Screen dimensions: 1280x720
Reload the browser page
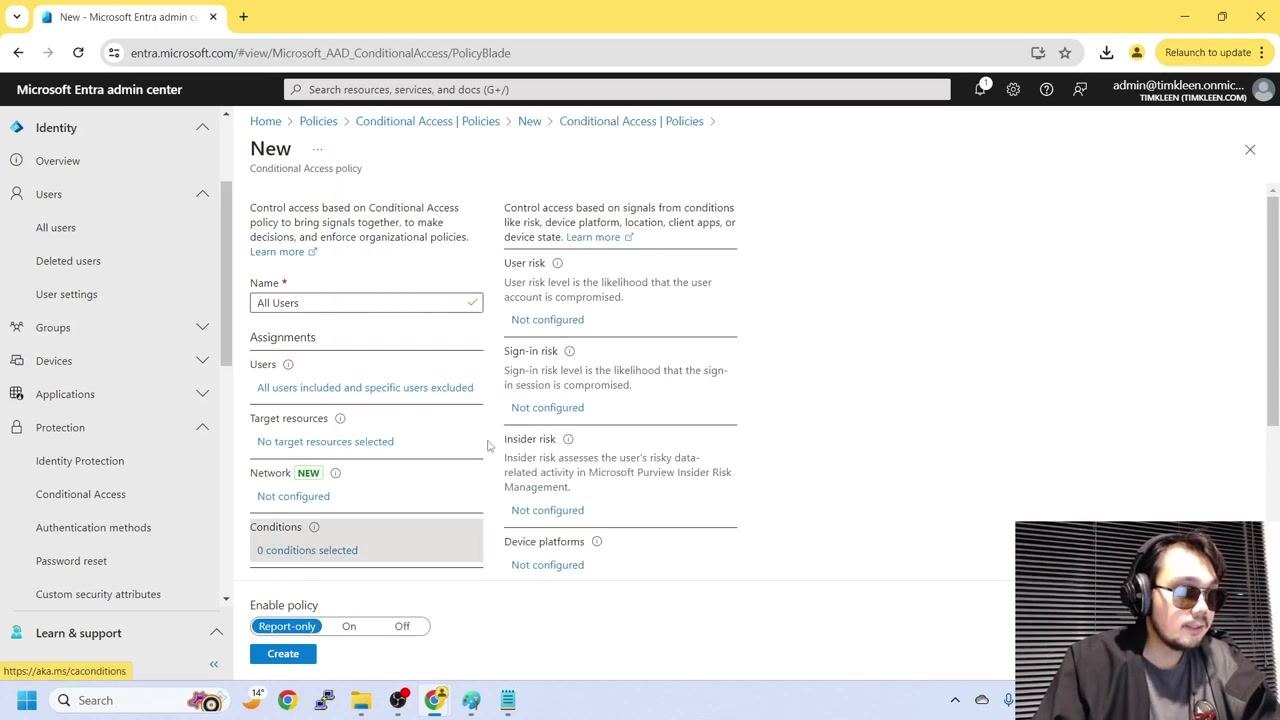tap(78, 52)
